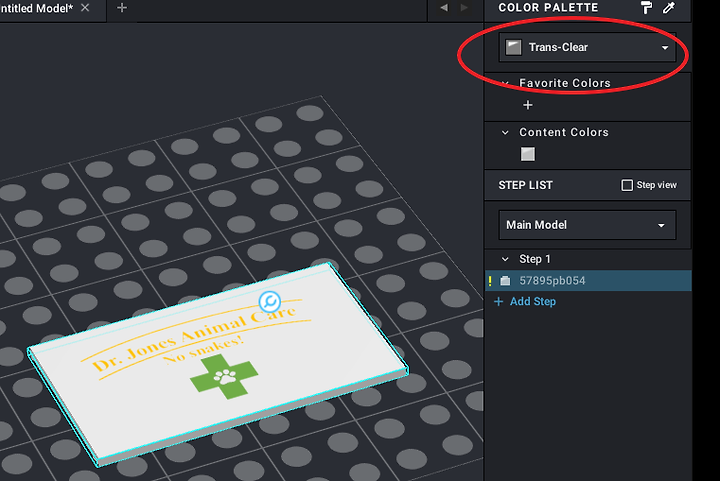720x481 pixels.
Task: Click the Trans-Clear swatch in the dropdown
Action: coord(513,47)
